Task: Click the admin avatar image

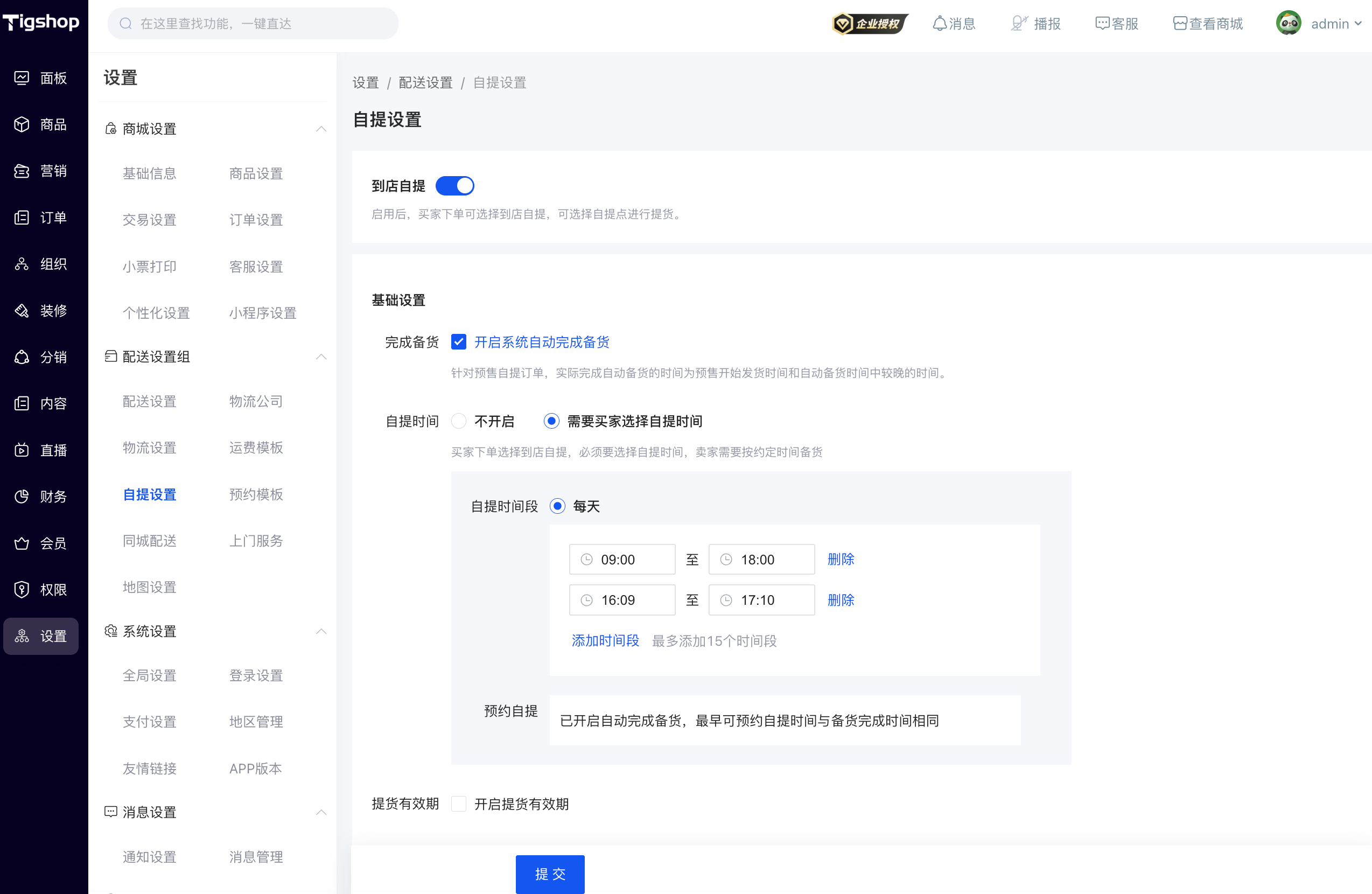Action: click(x=1289, y=23)
